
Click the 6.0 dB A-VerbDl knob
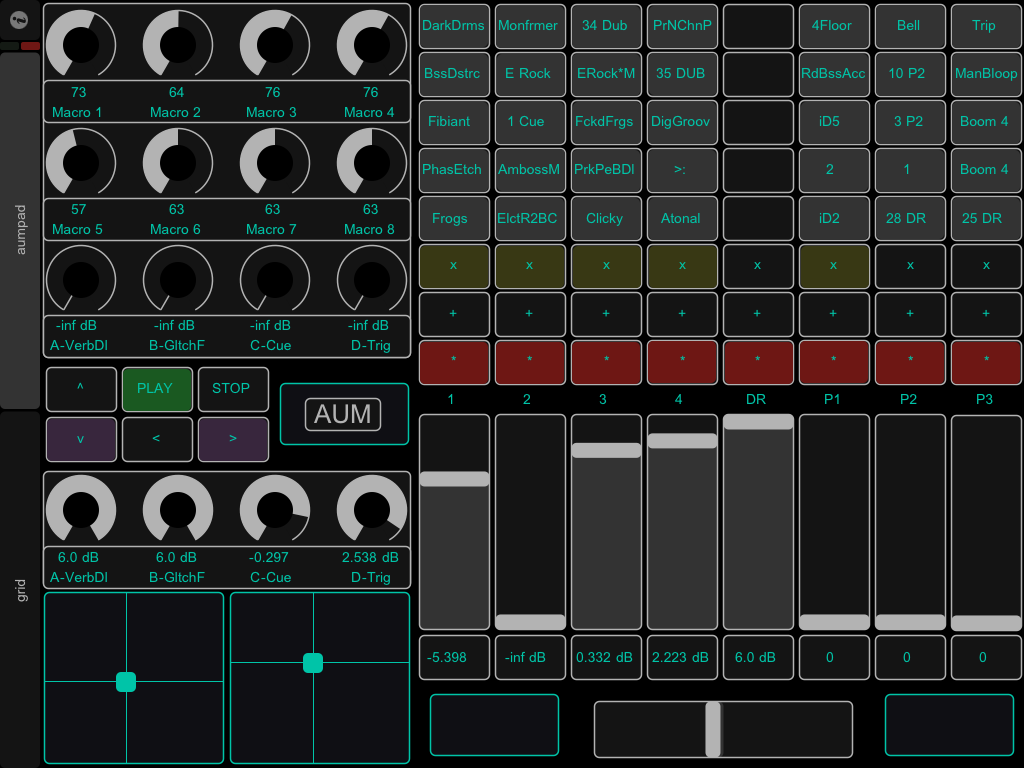click(x=81, y=509)
